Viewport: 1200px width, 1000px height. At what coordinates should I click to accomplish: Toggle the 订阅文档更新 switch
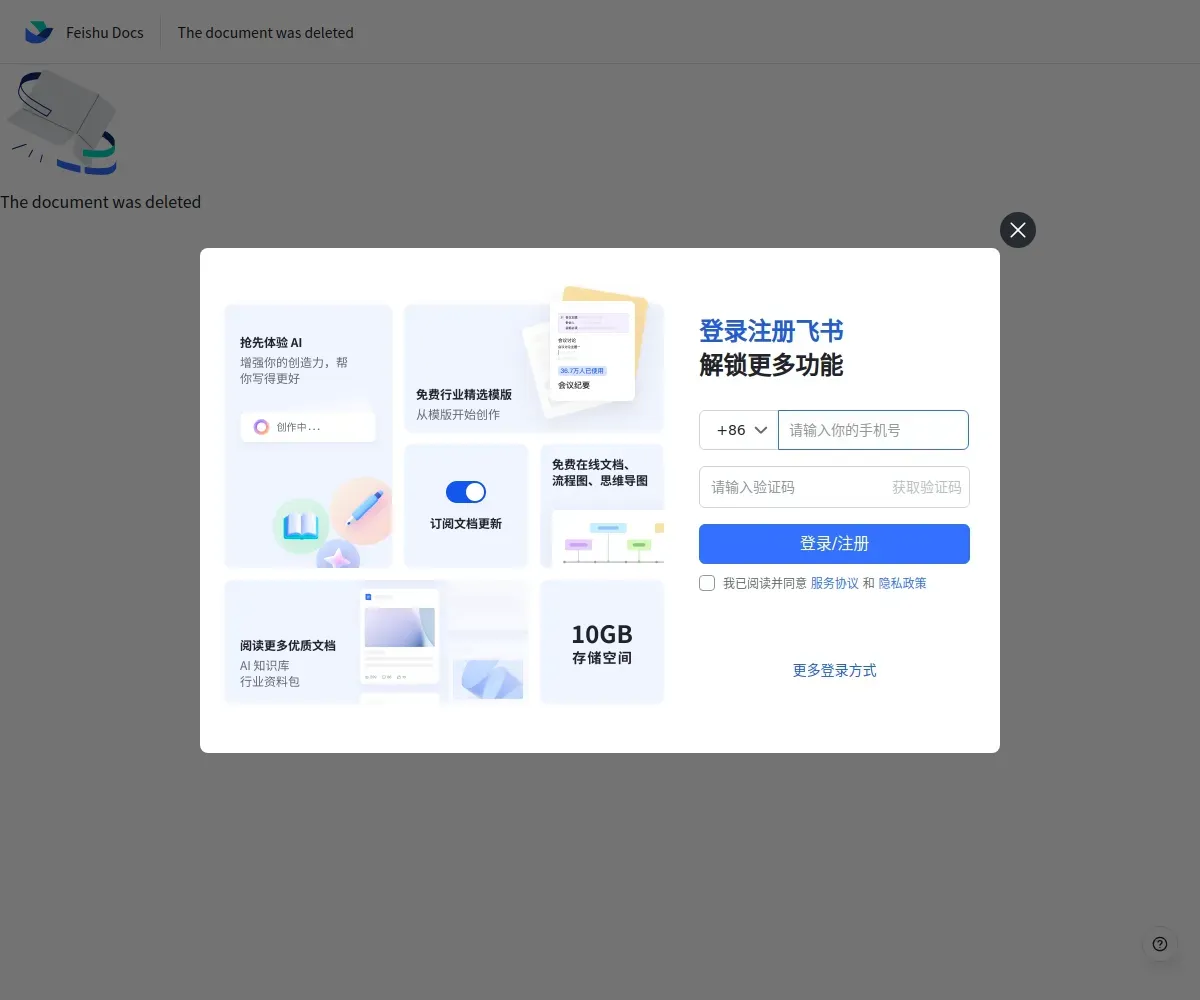click(466, 491)
